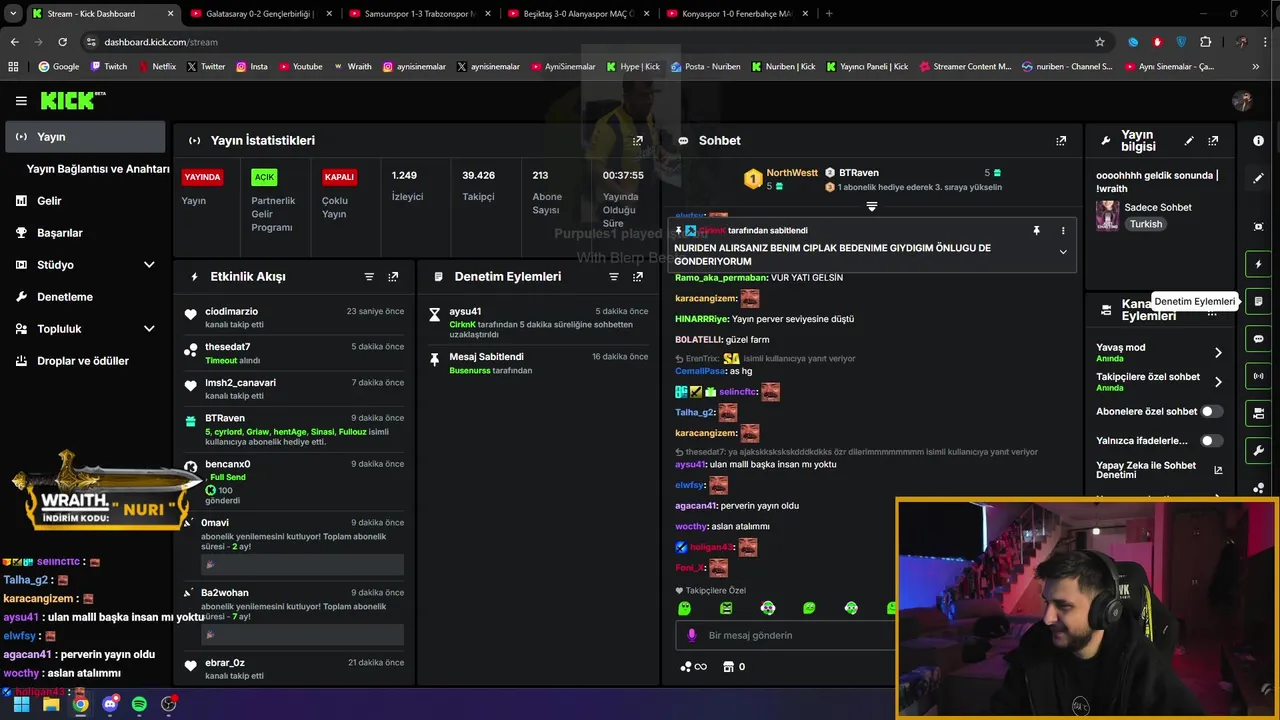
Task: Toggle the broadcast signal widget in right rail
Action: point(1258,376)
